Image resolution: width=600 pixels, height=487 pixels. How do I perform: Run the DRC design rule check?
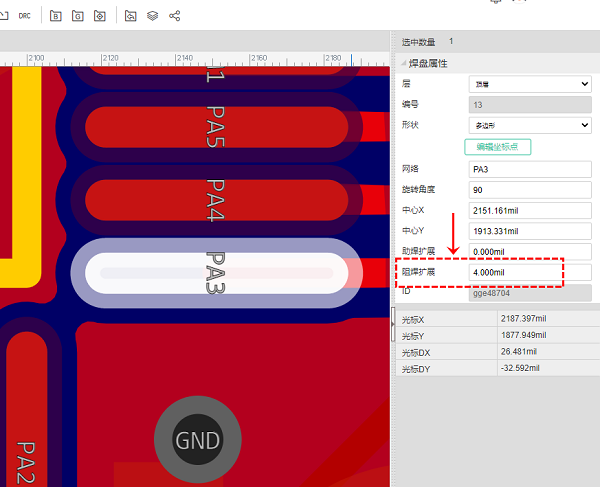point(24,16)
